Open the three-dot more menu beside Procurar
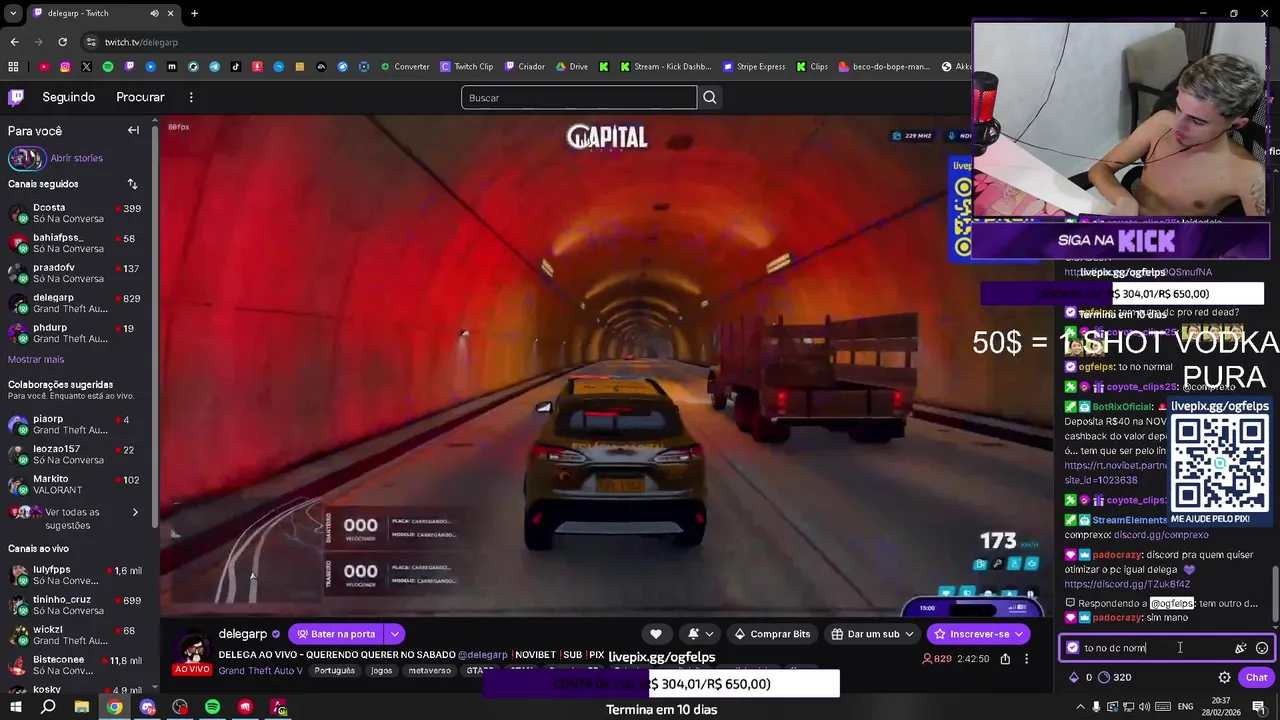Screen dimensions: 1280x720 191,97
